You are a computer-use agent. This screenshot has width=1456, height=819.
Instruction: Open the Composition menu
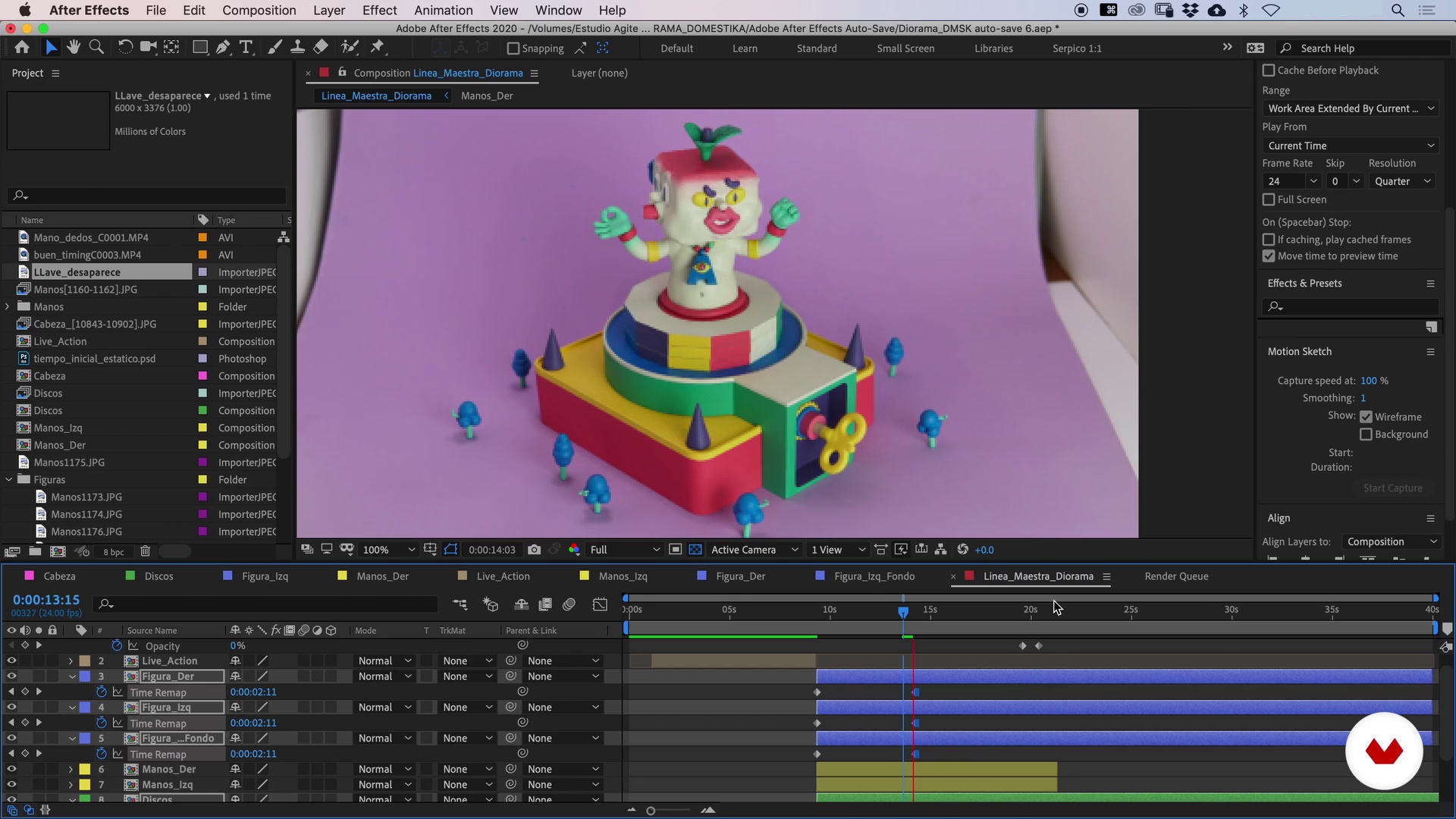point(259,10)
